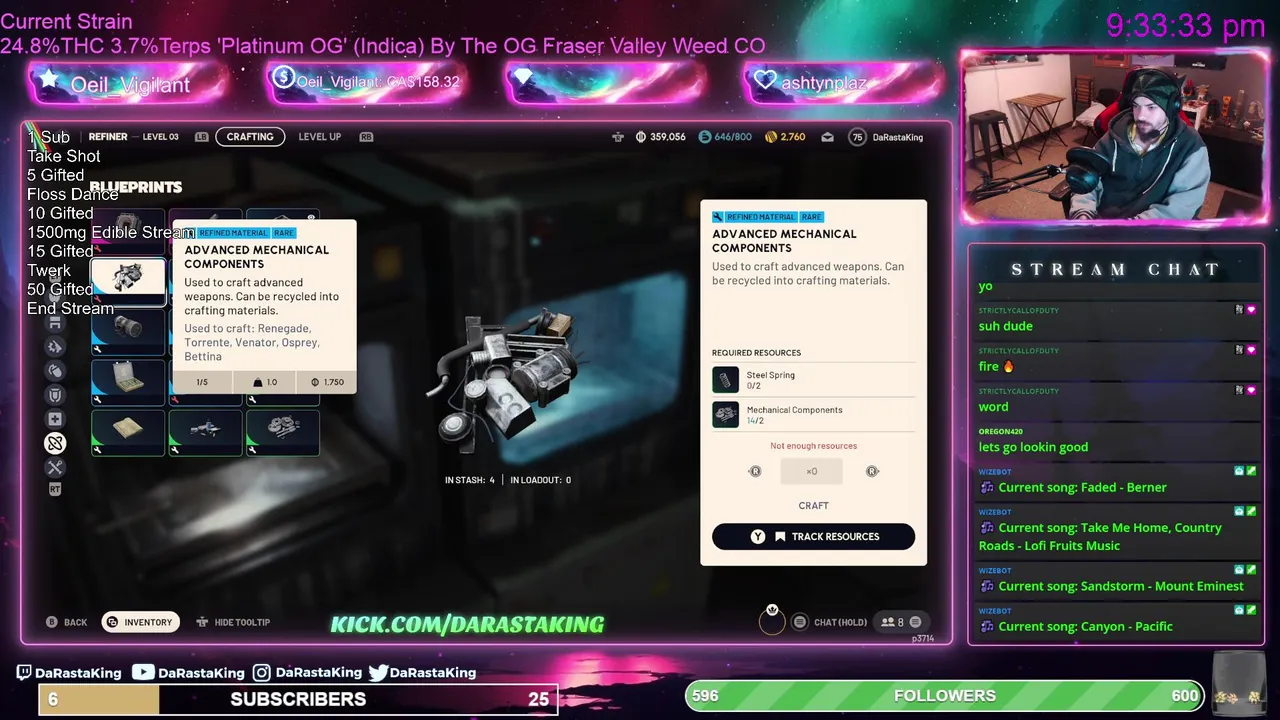The image size is (1280, 720).
Task: Click the emote wheel circle icon
Action: (x=771, y=621)
